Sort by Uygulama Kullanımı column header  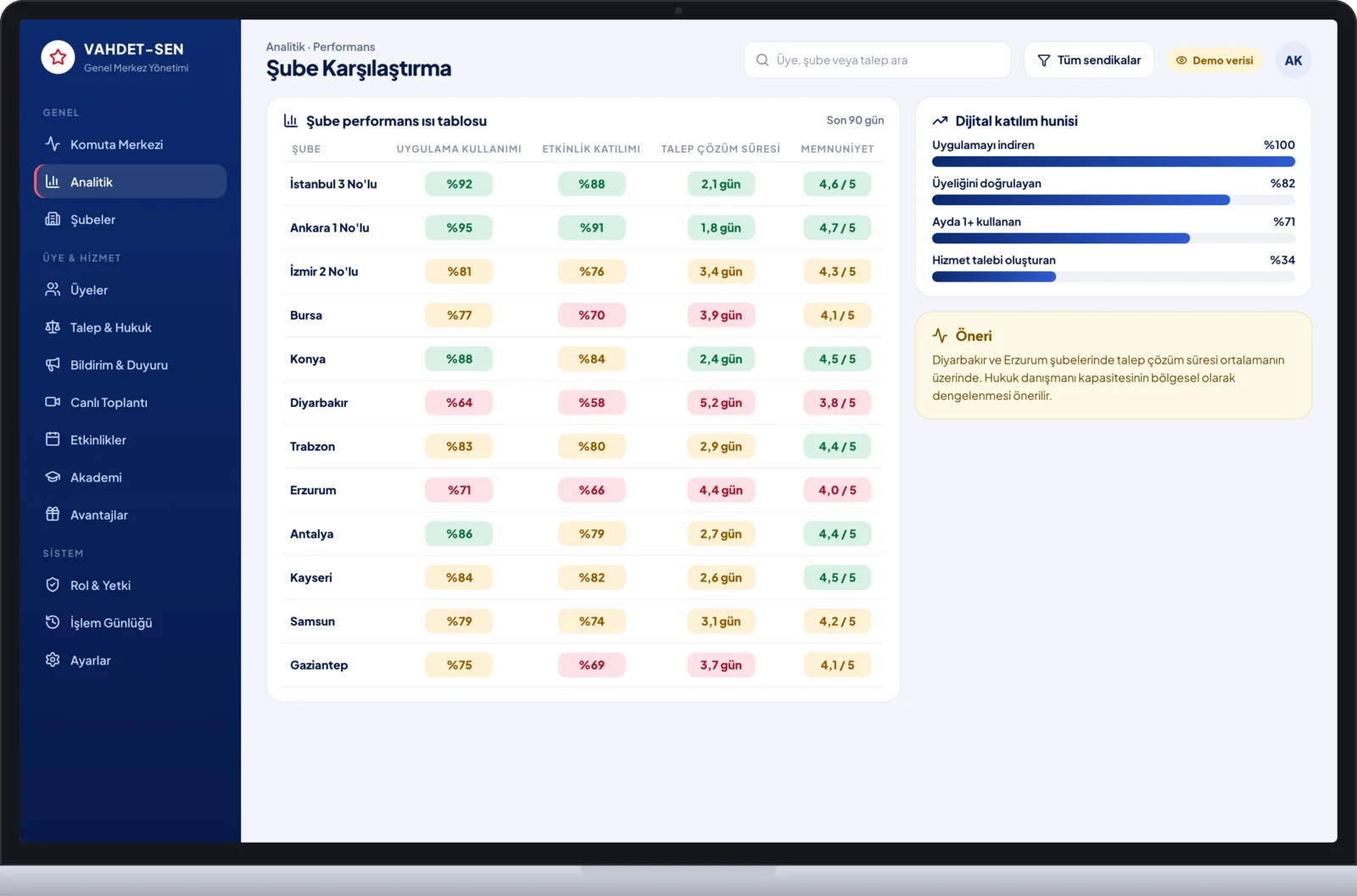(x=459, y=149)
